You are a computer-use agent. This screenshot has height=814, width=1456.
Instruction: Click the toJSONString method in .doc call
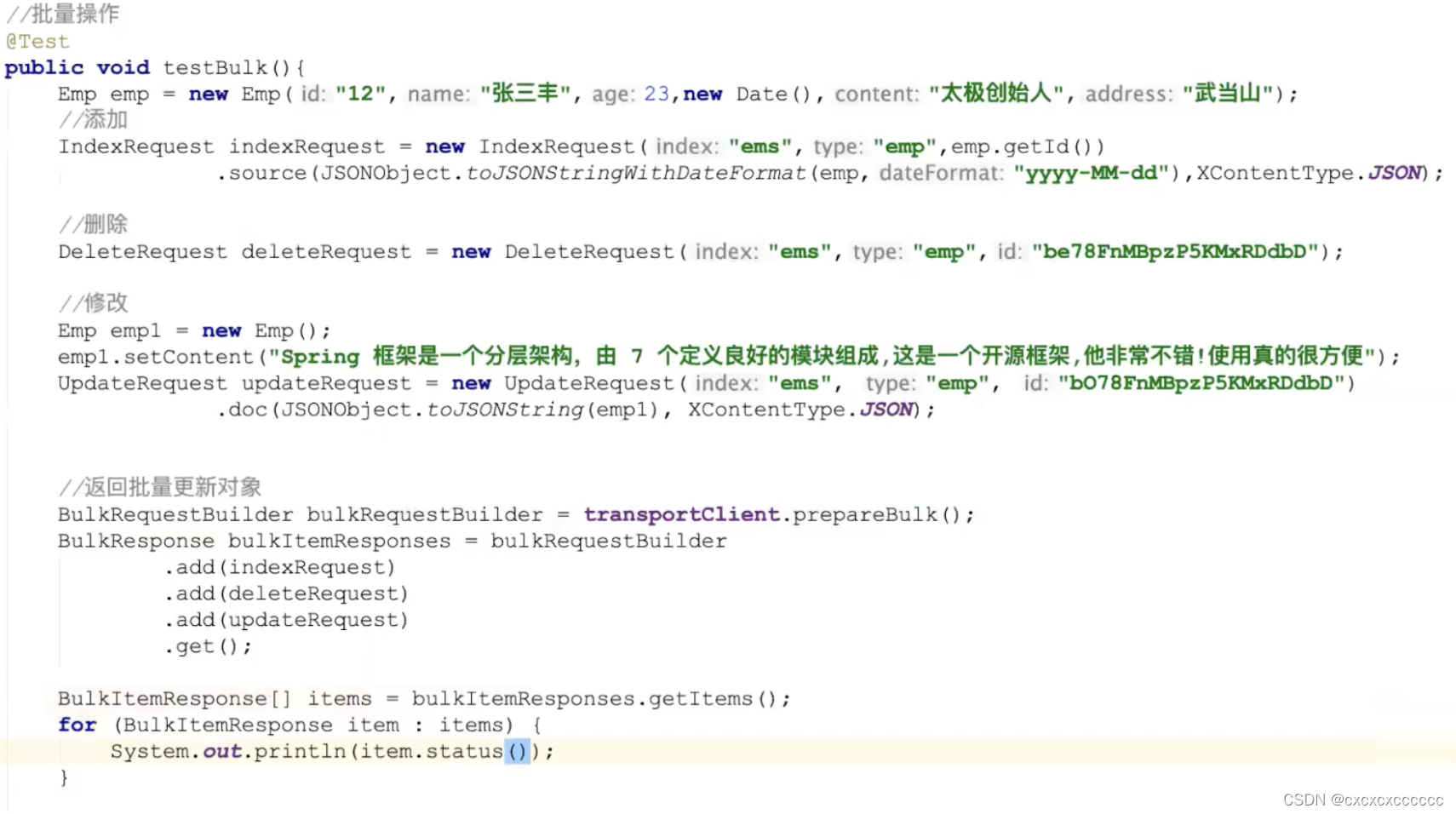tap(505, 410)
